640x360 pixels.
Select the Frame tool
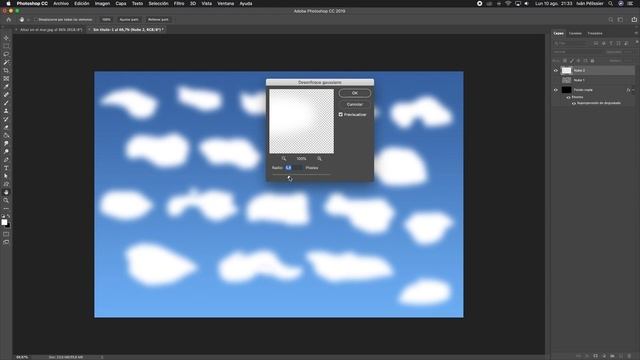[x=6, y=79]
